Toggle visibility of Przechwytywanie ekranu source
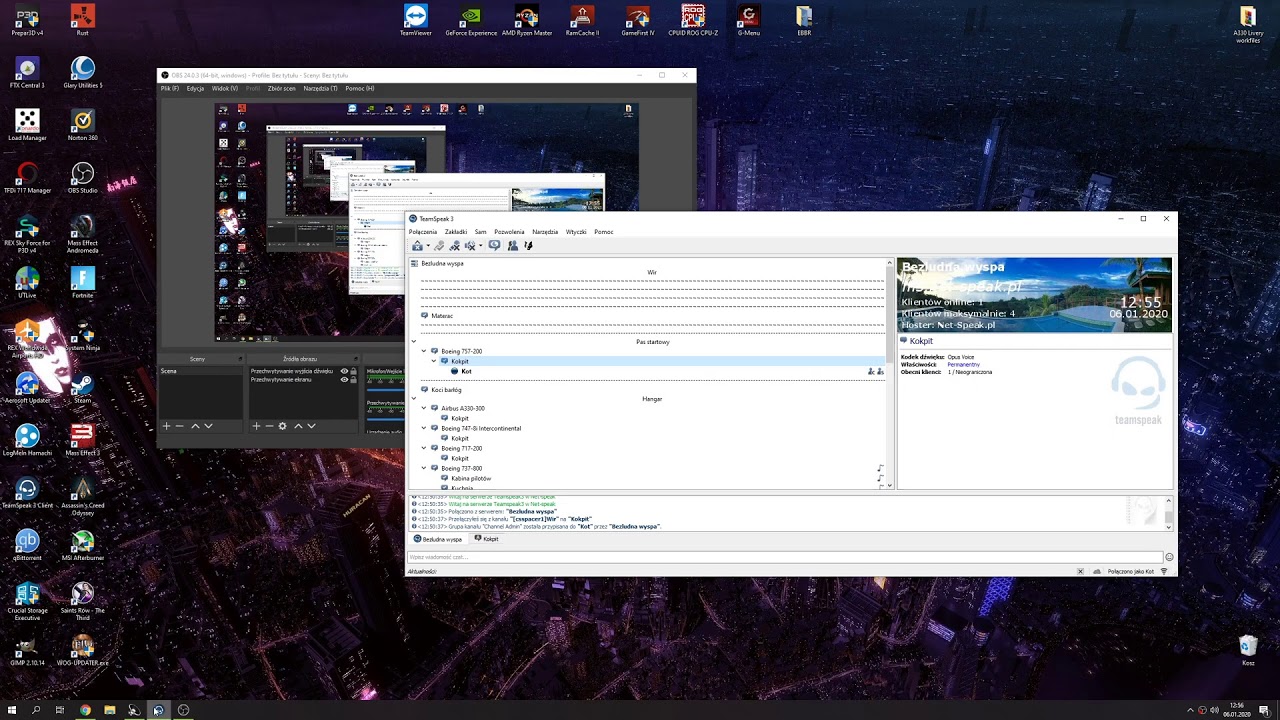The height and width of the screenshot is (720, 1280). (344, 380)
